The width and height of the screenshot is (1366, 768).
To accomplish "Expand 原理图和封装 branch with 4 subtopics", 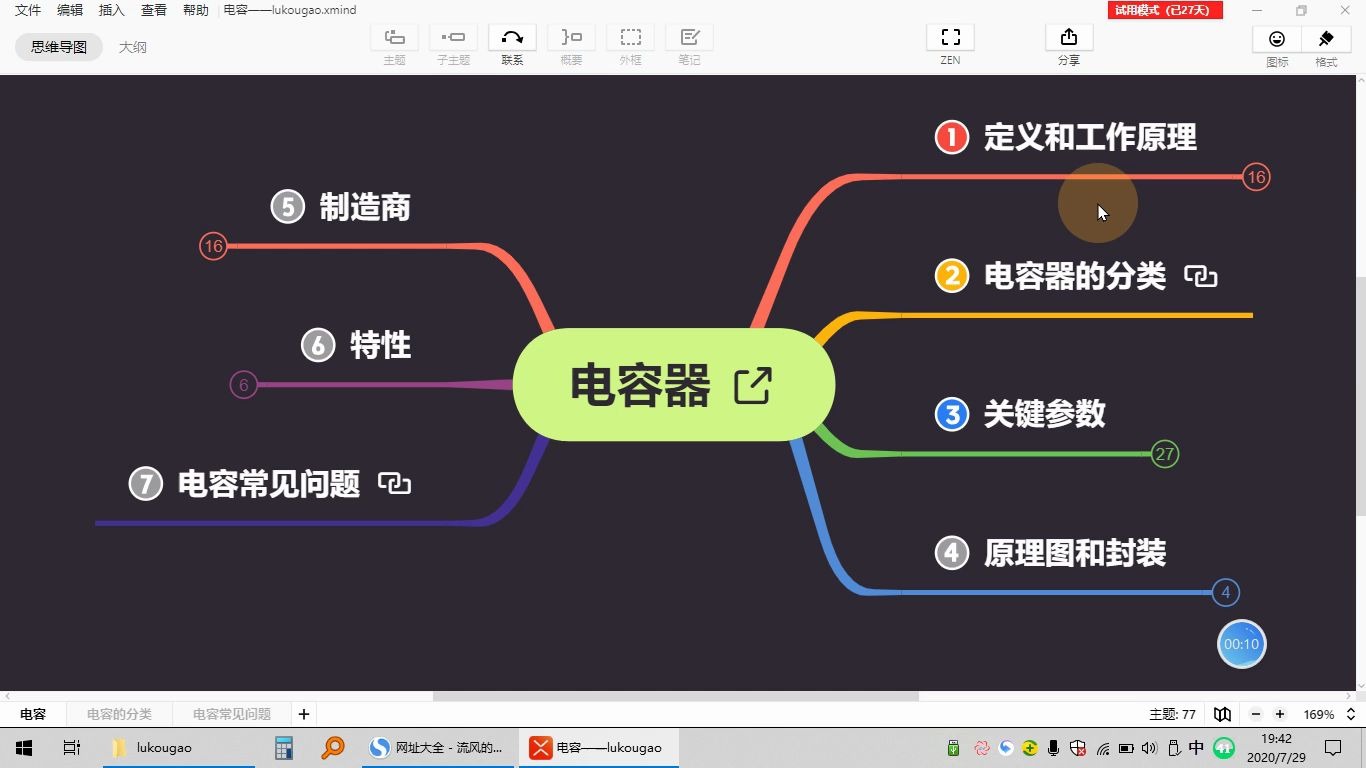I will pyautogui.click(x=1226, y=593).
